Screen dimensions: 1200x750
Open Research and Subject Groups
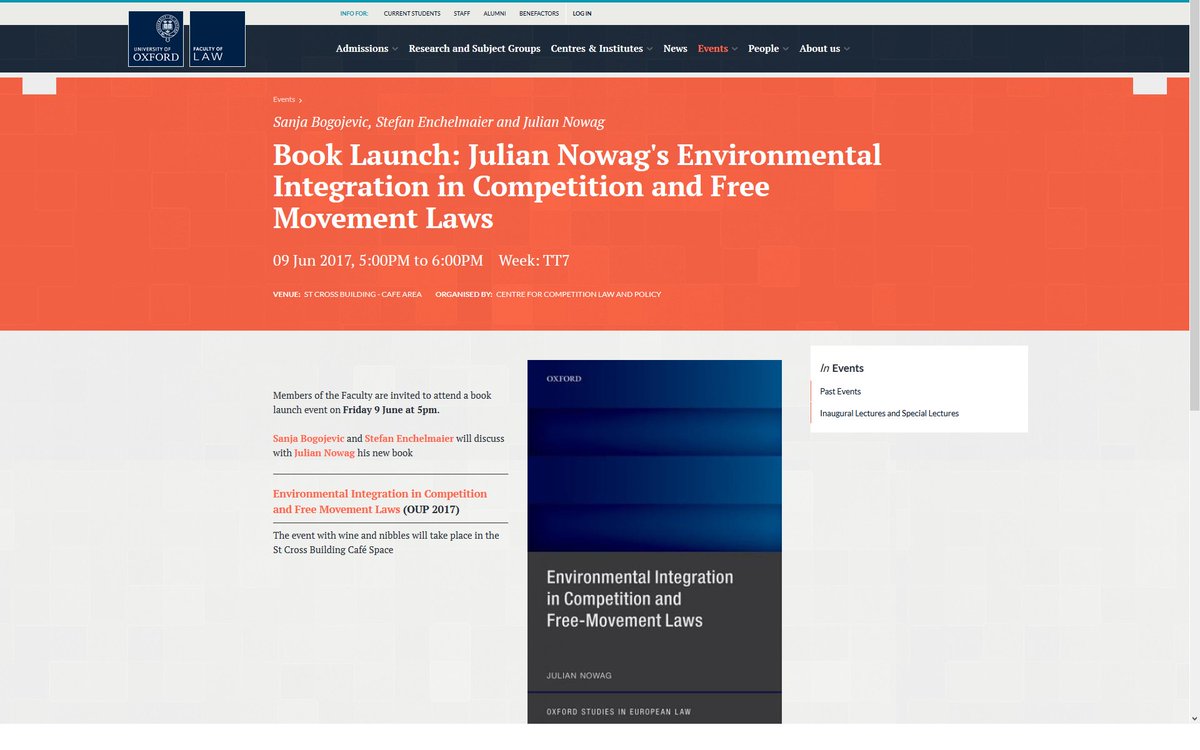474,48
